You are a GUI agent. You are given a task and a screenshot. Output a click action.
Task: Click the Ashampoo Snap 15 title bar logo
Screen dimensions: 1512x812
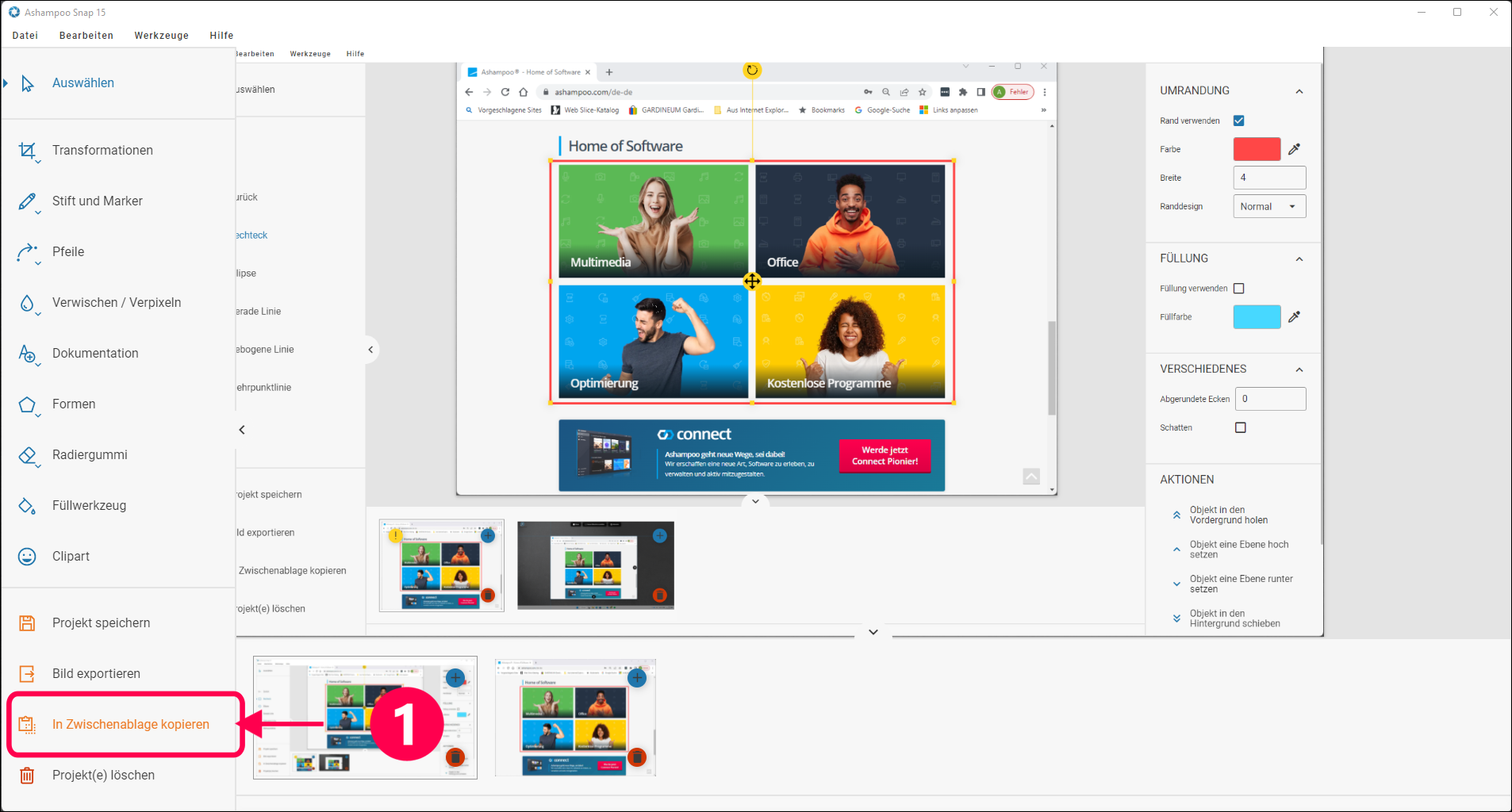click(x=13, y=12)
